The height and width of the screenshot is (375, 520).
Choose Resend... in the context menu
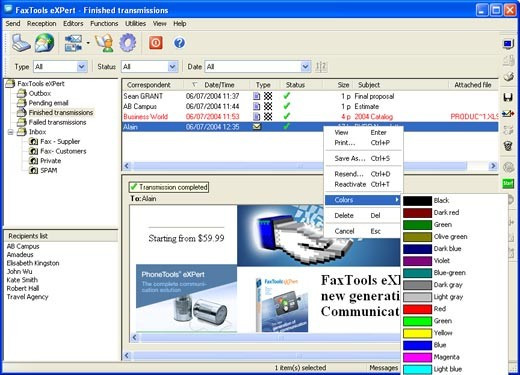click(x=362, y=174)
